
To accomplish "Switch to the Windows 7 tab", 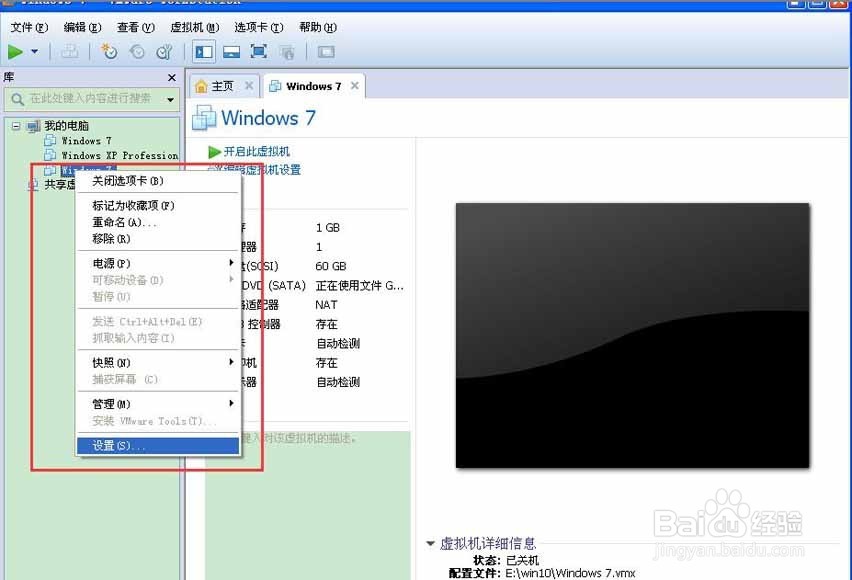I will pos(314,86).
